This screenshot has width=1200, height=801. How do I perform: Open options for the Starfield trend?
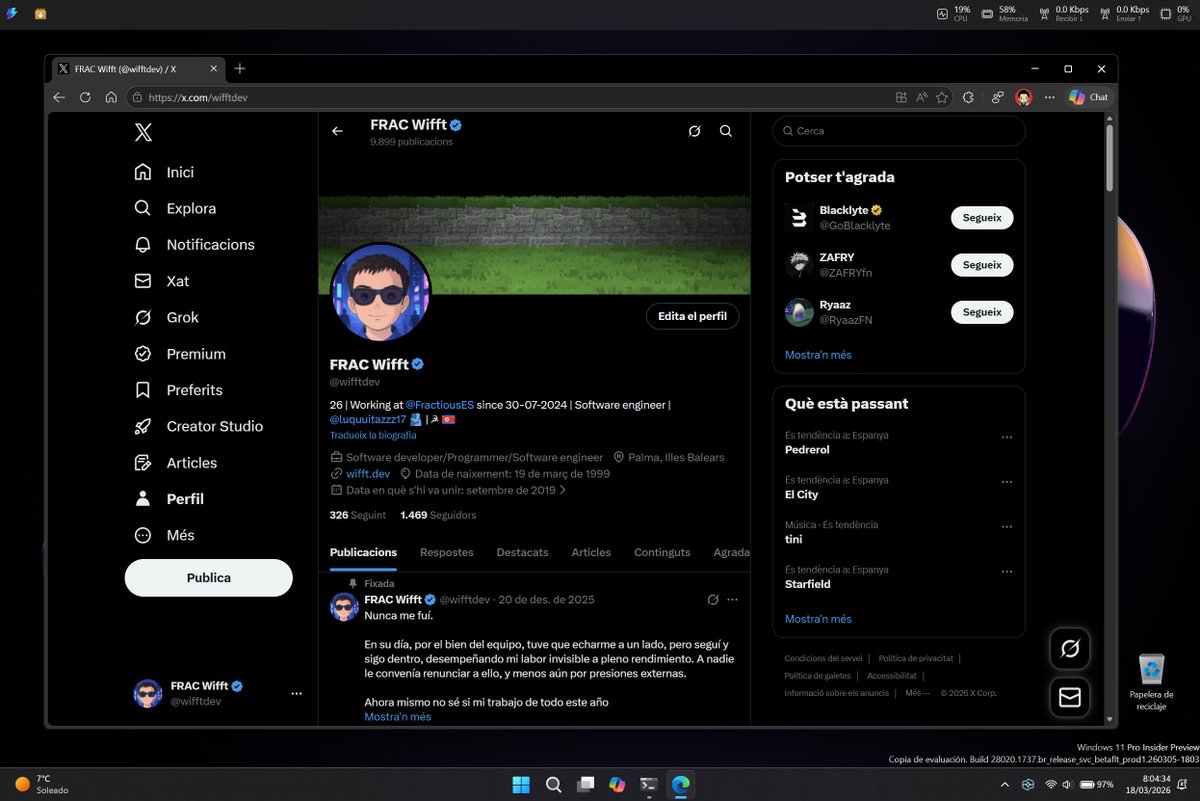click(x=1007, y=572)
